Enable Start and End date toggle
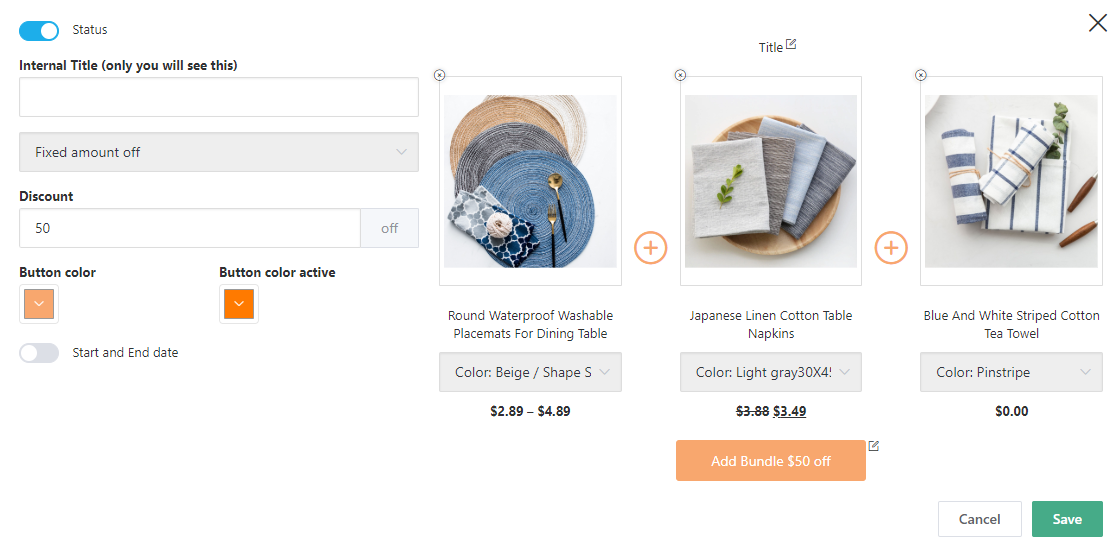This screenshot has height=545, width=1116. pos(39,353)
